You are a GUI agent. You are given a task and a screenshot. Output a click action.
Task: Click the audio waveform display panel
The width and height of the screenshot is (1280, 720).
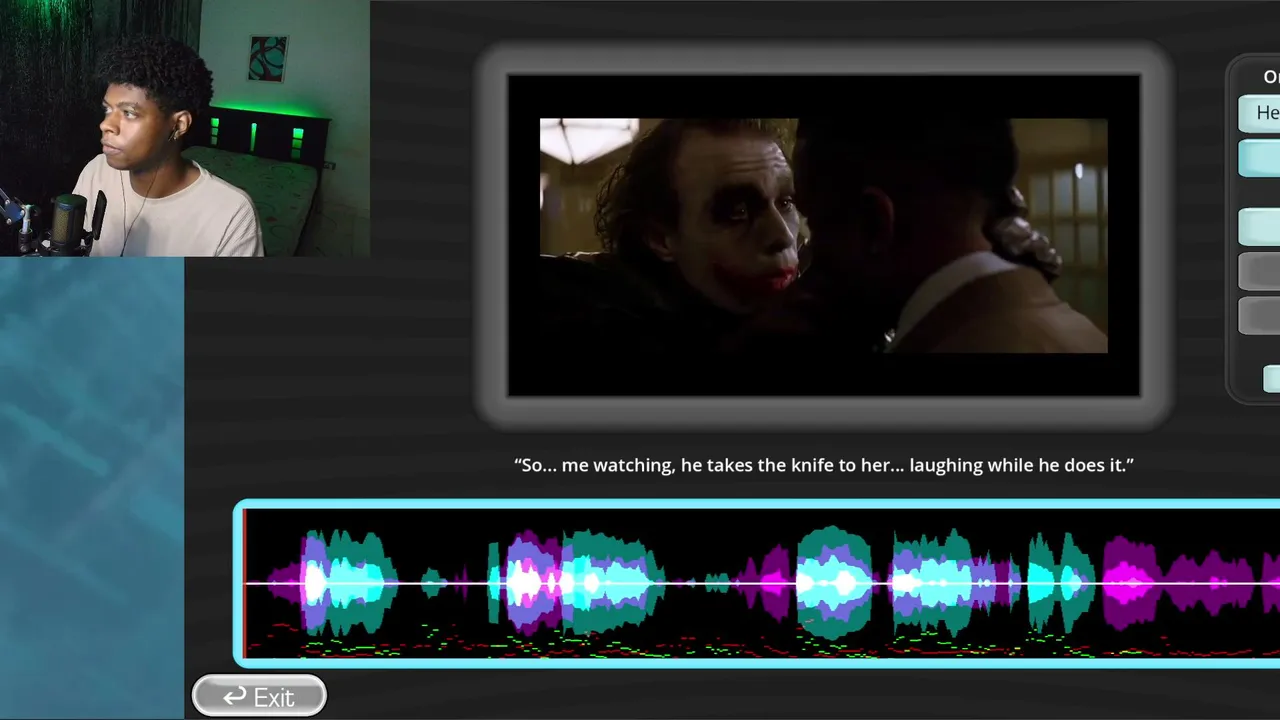[x=757, y=583]
